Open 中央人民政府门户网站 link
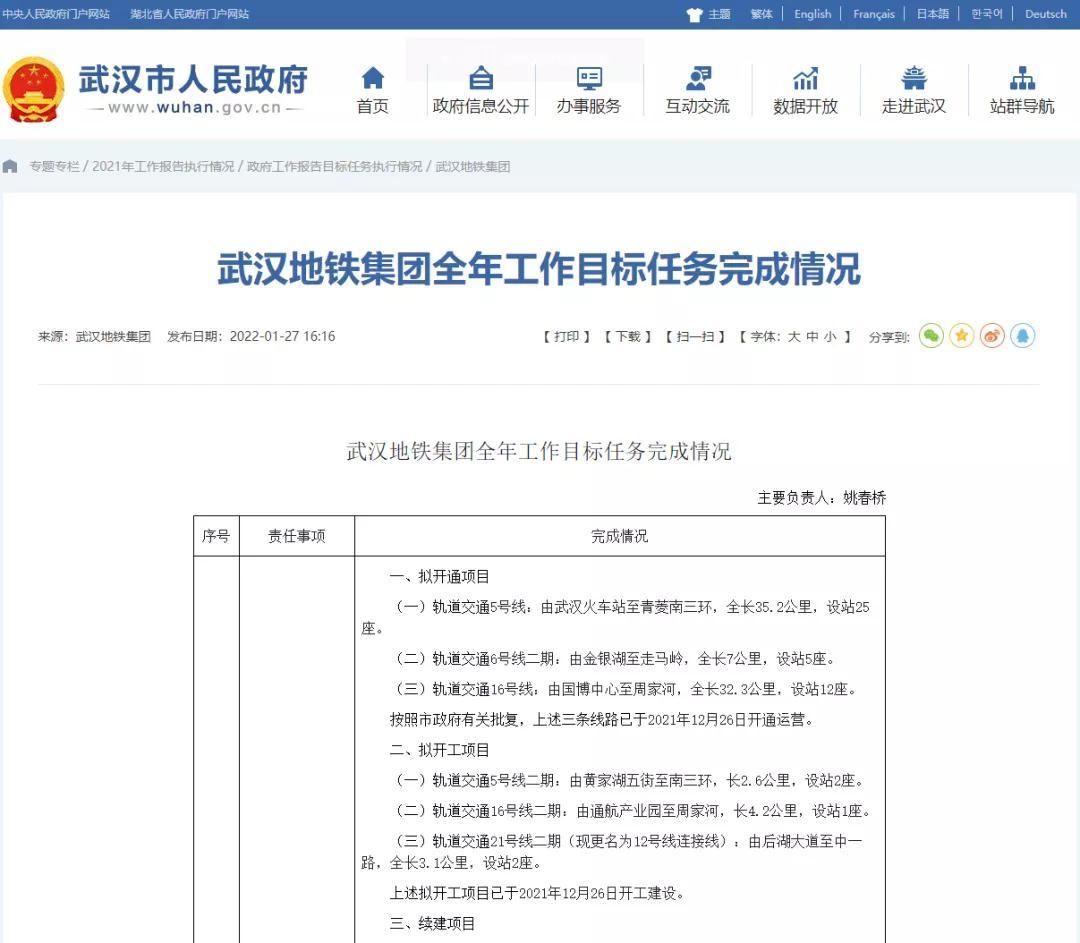The height and width of the screenshot is (943, 1080). click(56, 14)
